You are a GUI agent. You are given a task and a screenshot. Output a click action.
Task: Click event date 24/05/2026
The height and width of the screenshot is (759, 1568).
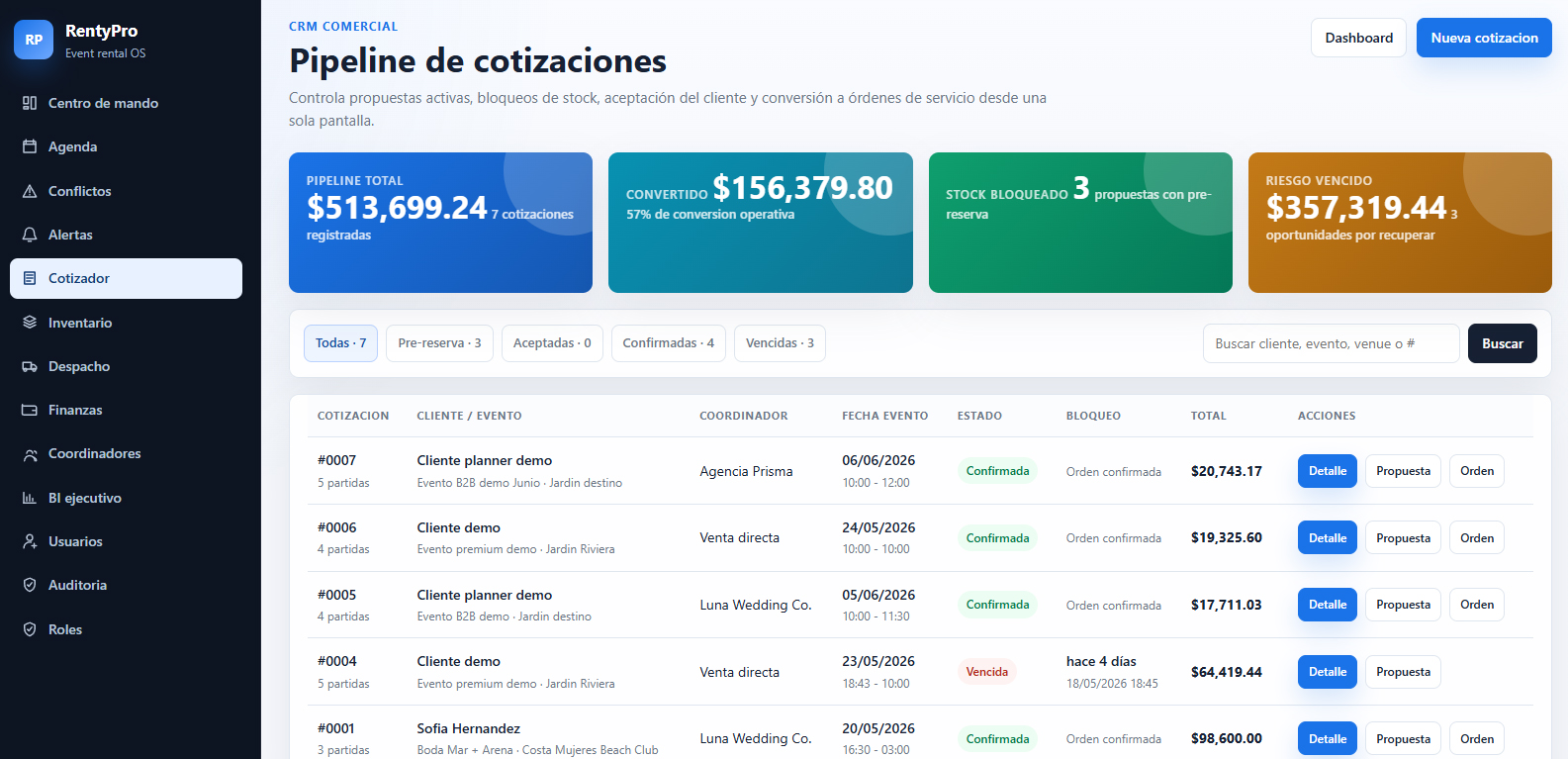(x=878, y=527)
